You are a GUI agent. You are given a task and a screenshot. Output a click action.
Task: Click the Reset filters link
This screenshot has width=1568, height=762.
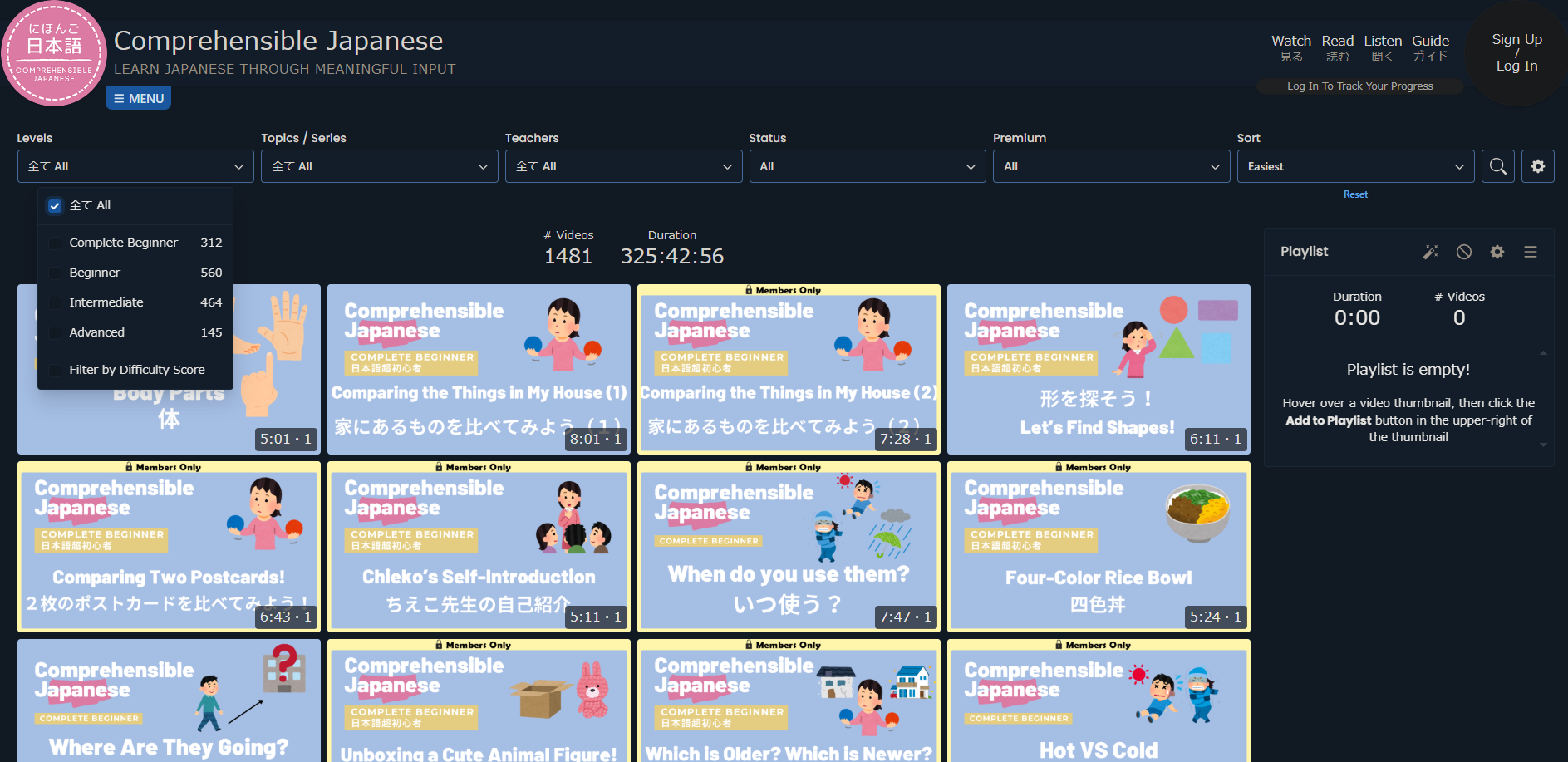pyautogui.click(x=1355, y=194)
